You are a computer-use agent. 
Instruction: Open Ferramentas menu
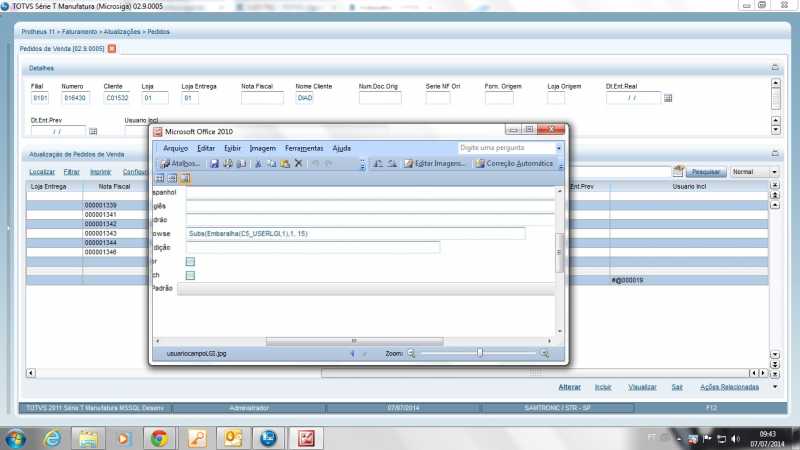point(304,148)
